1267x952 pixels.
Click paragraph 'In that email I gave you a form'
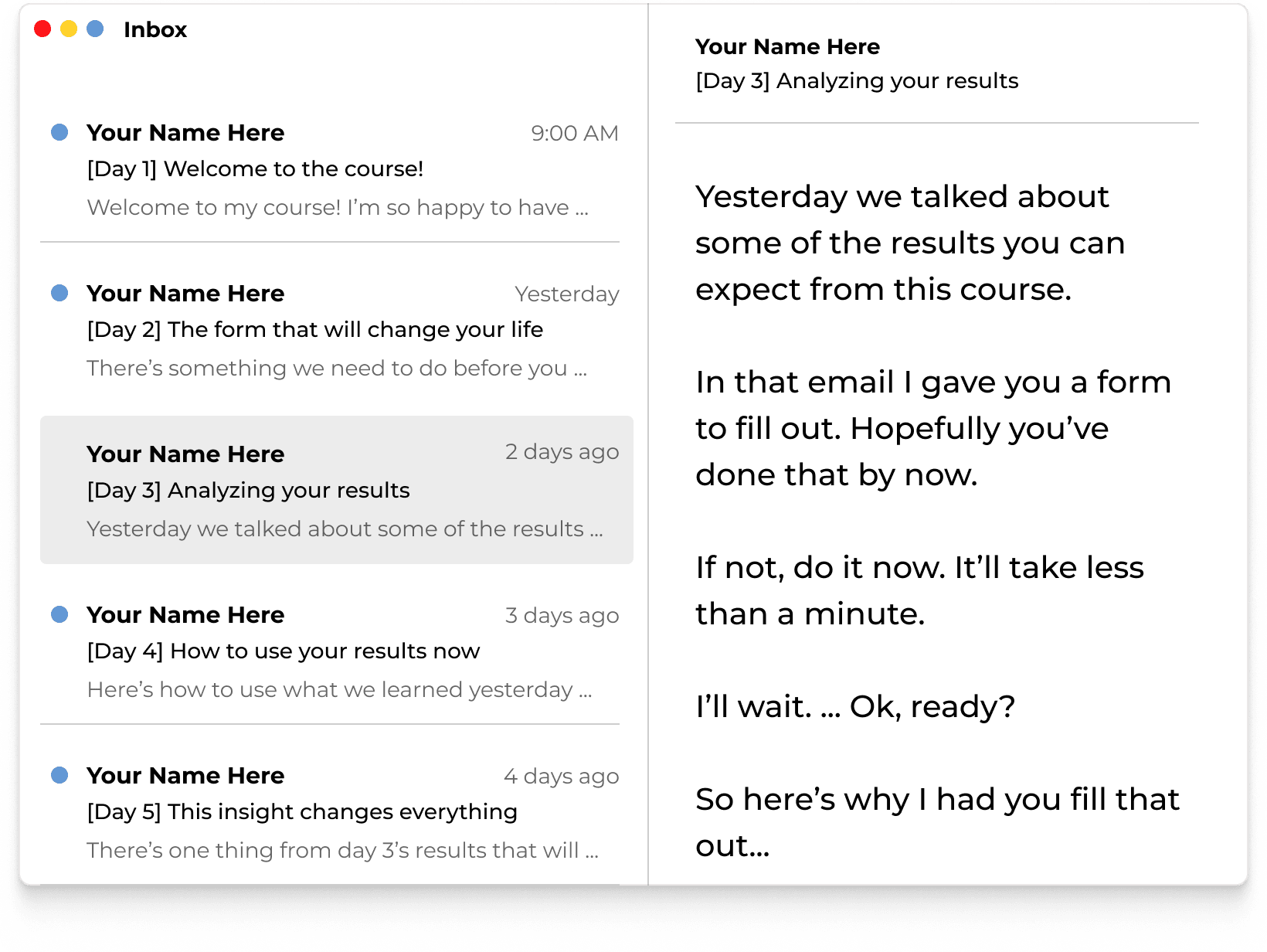(x=933, y=428)
